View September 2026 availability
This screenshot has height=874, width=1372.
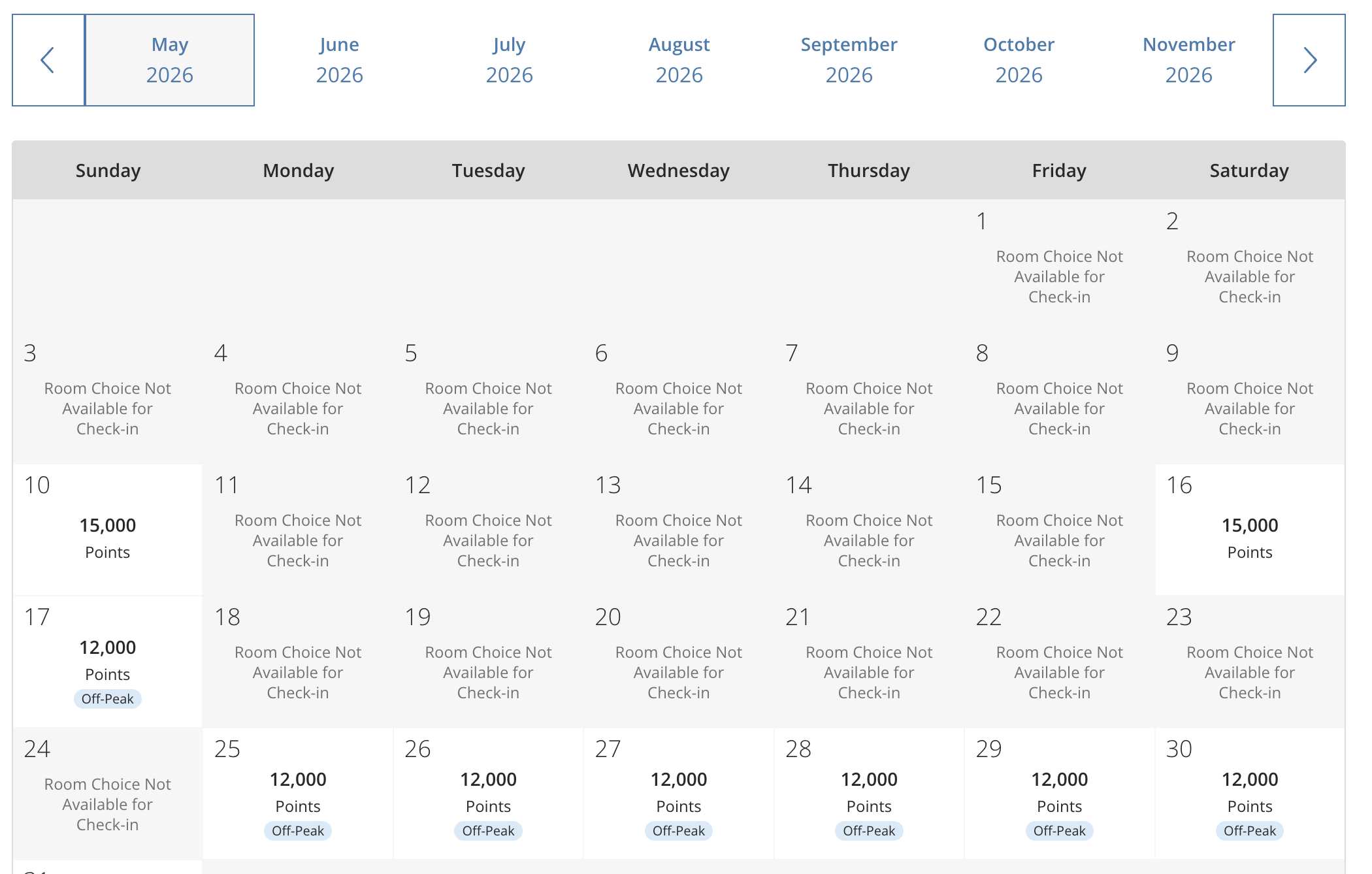pos(849,59)
